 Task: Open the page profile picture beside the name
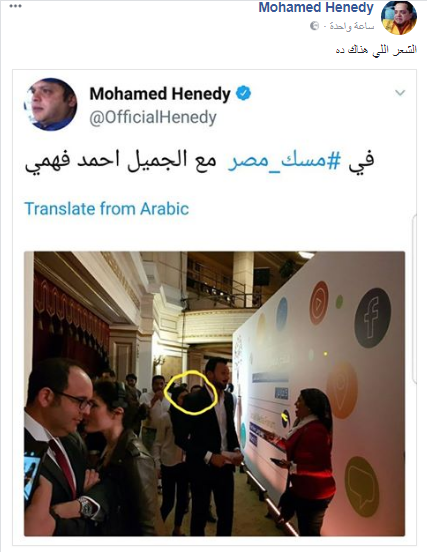[399, 18]
